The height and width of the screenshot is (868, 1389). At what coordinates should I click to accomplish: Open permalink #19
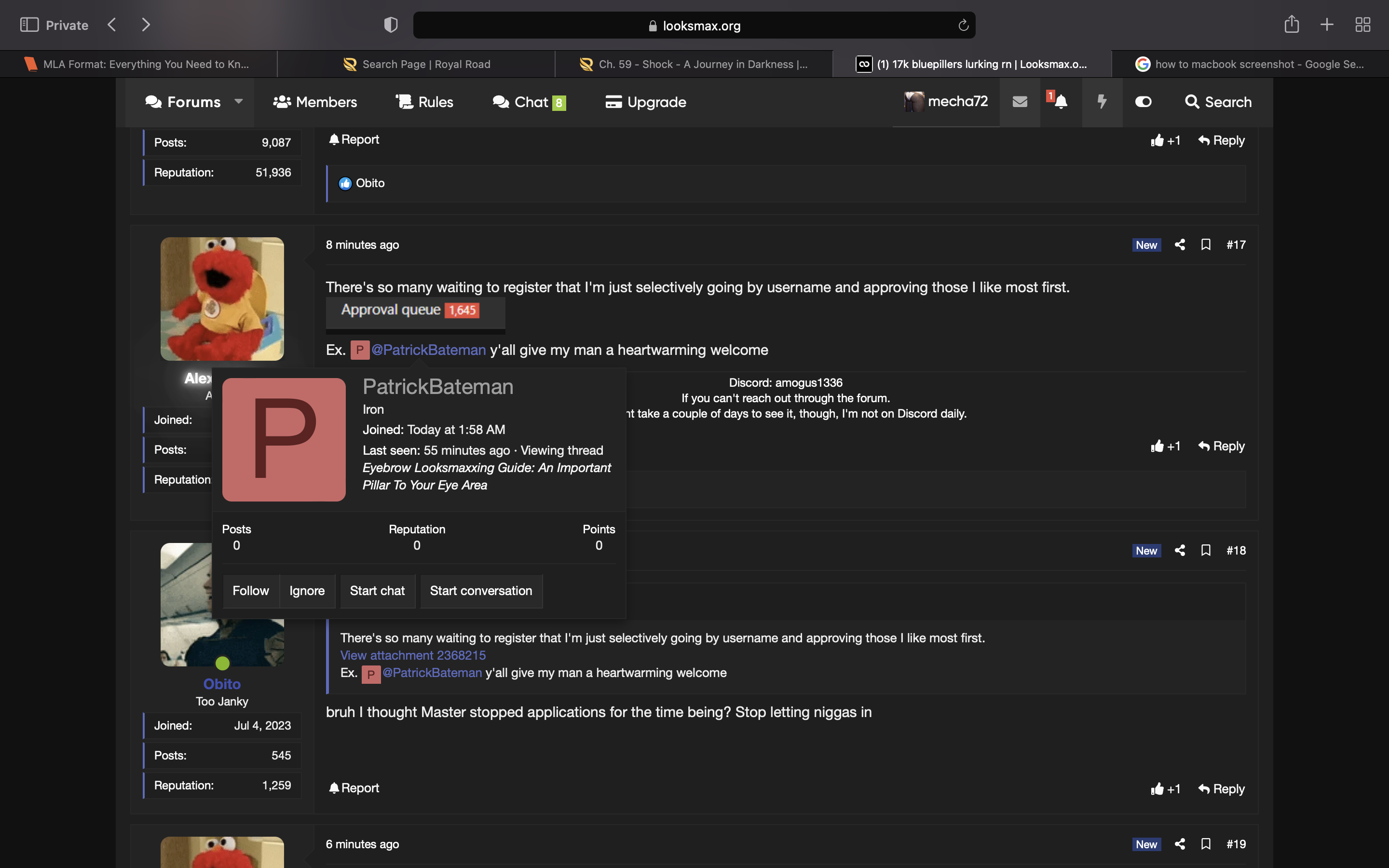[x=1236, y=844]
